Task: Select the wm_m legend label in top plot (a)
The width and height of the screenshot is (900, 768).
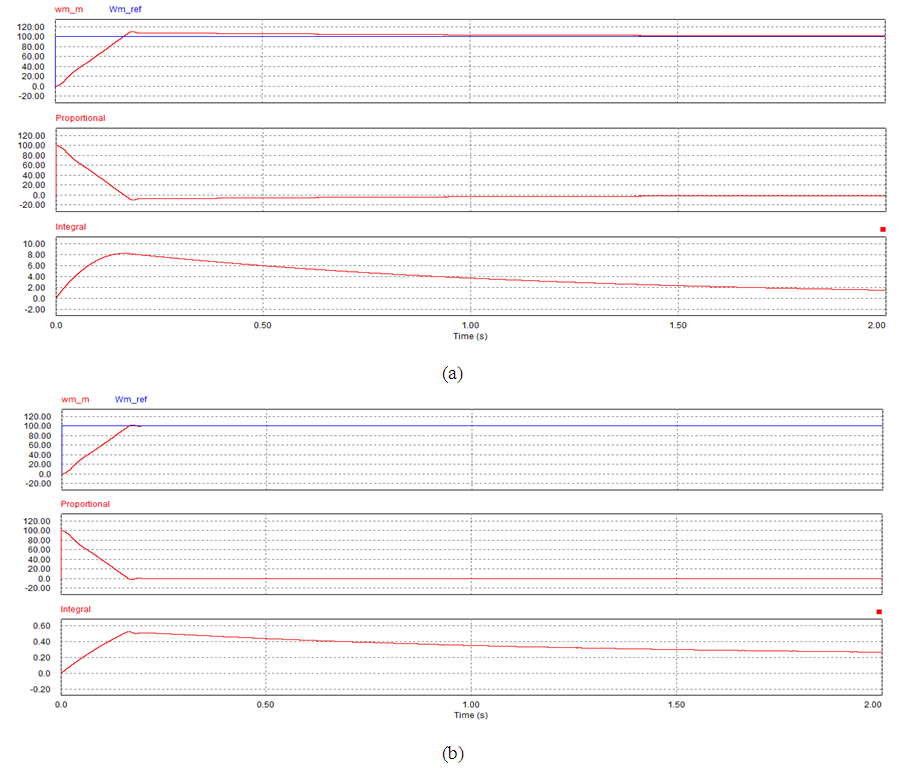Action: 69,8
